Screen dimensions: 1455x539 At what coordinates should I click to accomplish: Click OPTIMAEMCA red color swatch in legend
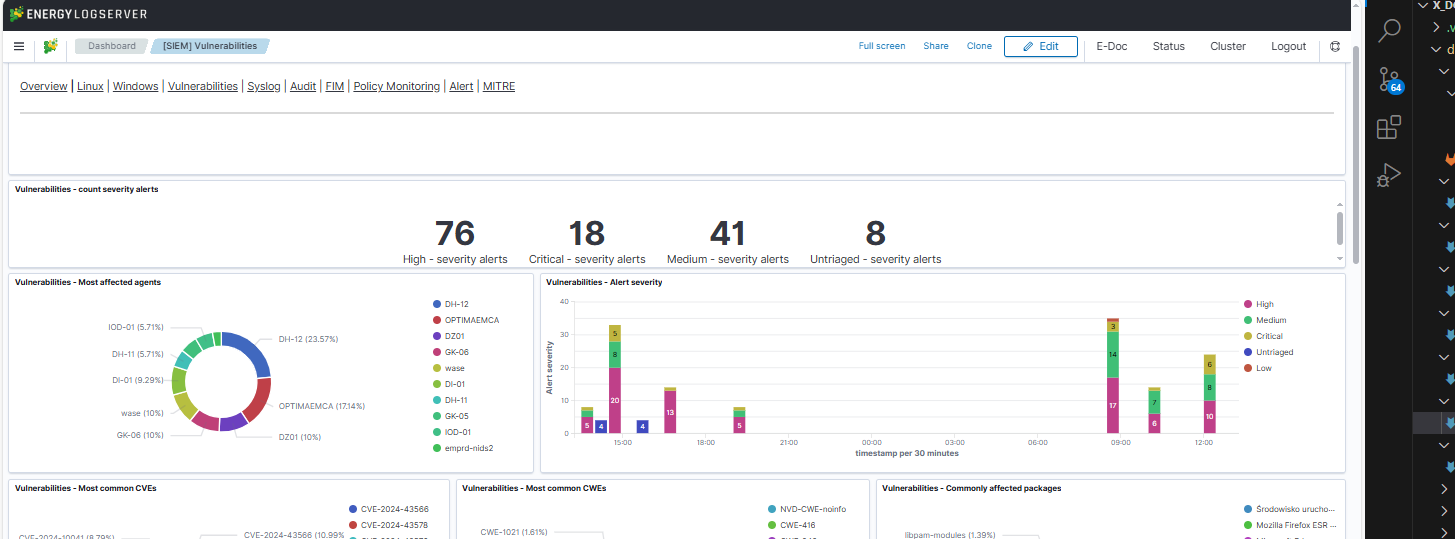pyautogui.click(x=437, y=320)
